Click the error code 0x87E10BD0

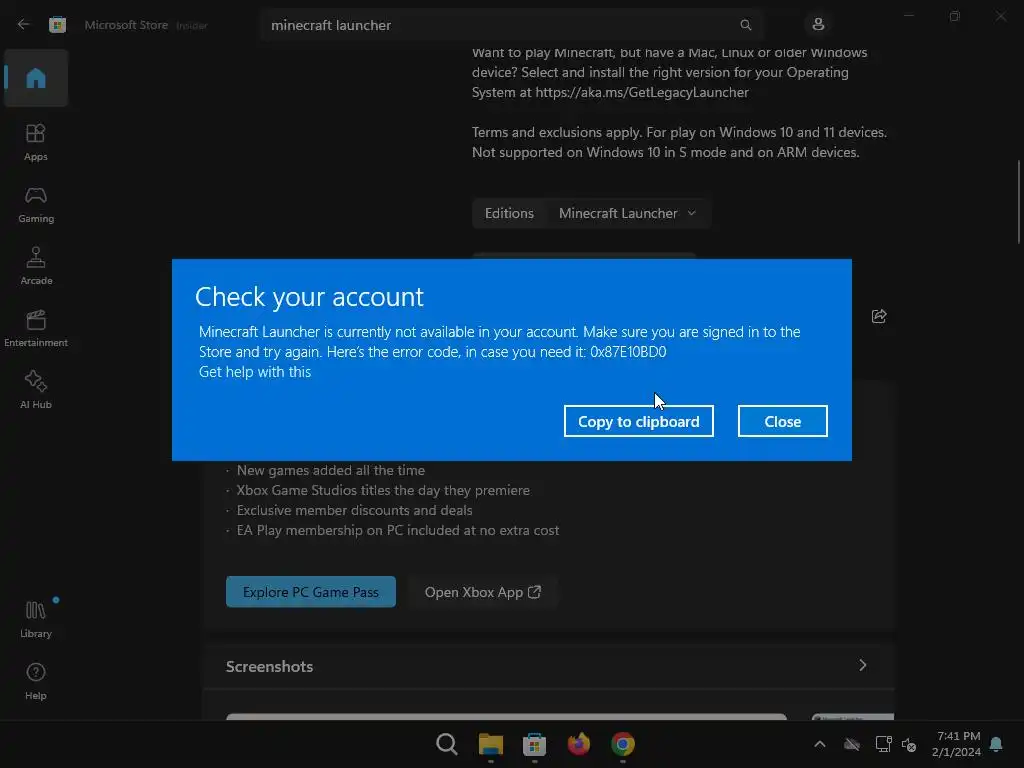(628, 351)
